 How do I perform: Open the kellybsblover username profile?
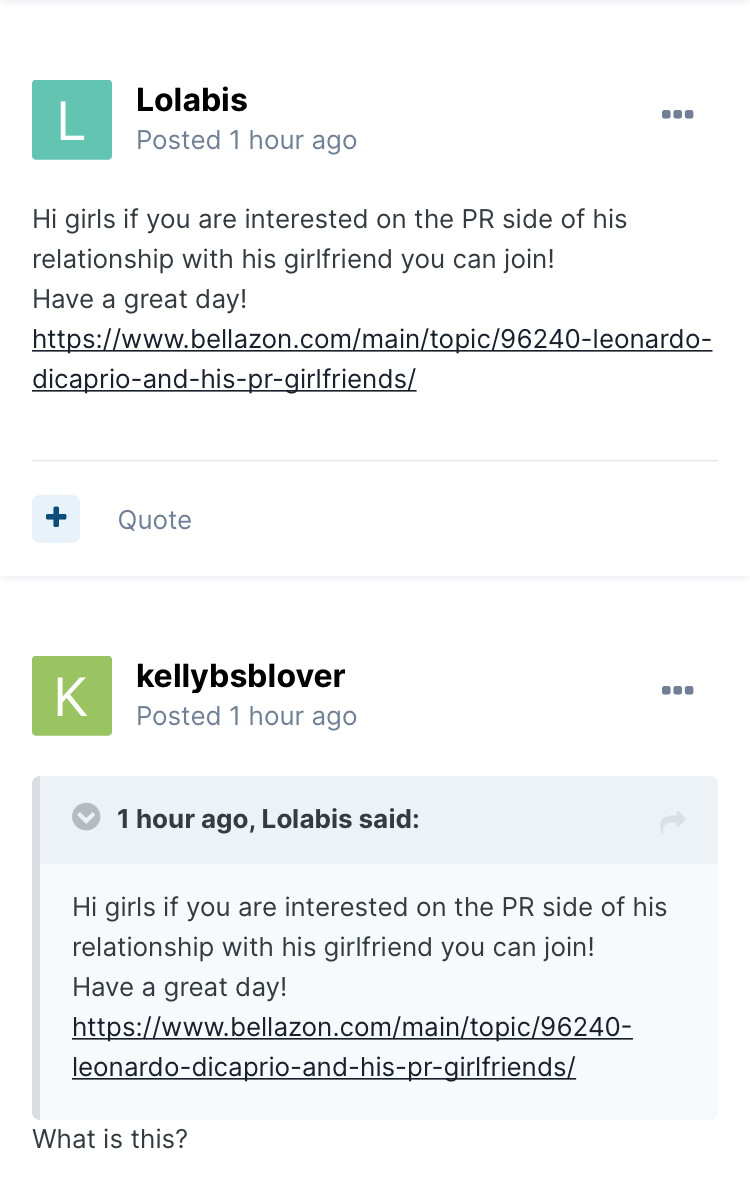(240, 676)
